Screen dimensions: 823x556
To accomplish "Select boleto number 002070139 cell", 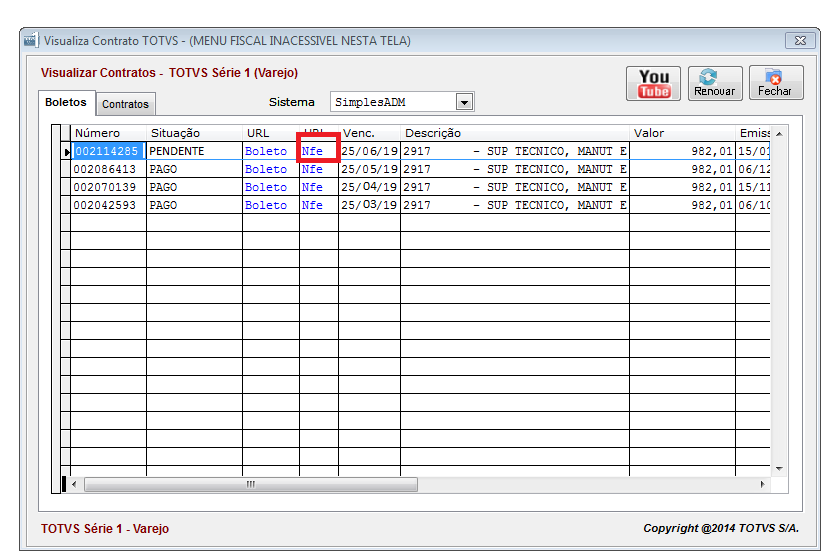I will [108, 187].
